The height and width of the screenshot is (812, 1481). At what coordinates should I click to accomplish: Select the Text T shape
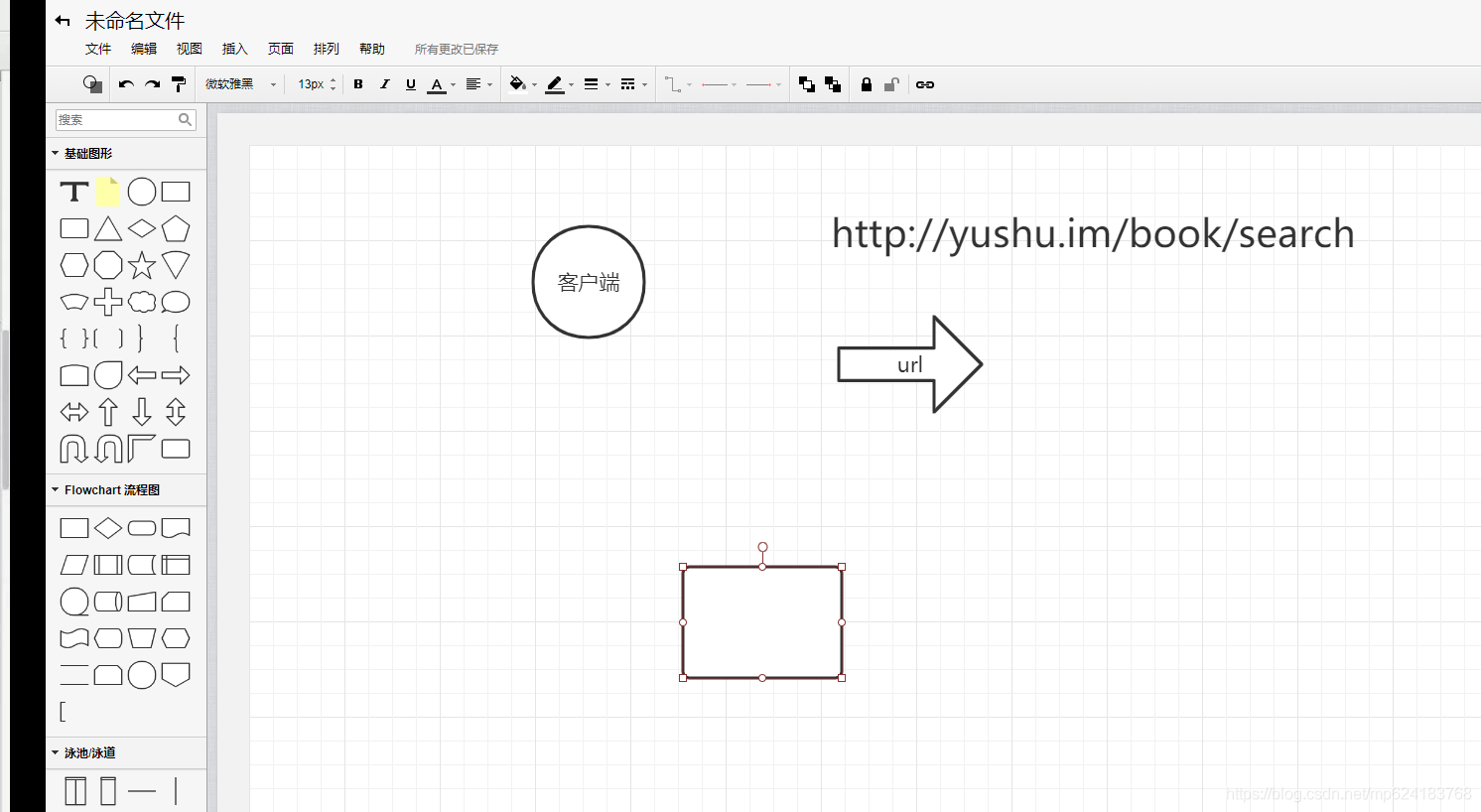74,192
